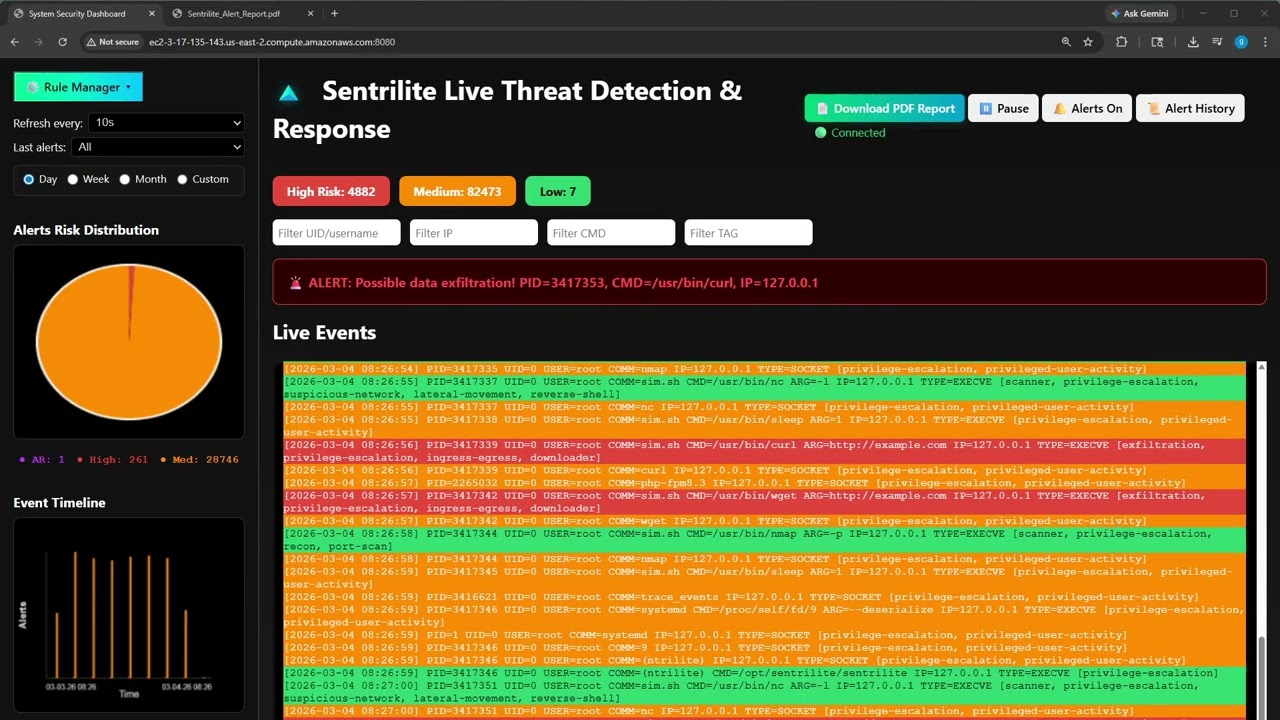Click the High Risk: 4882 badge
Screen dimensions: 1280x720
click(331, 191)
